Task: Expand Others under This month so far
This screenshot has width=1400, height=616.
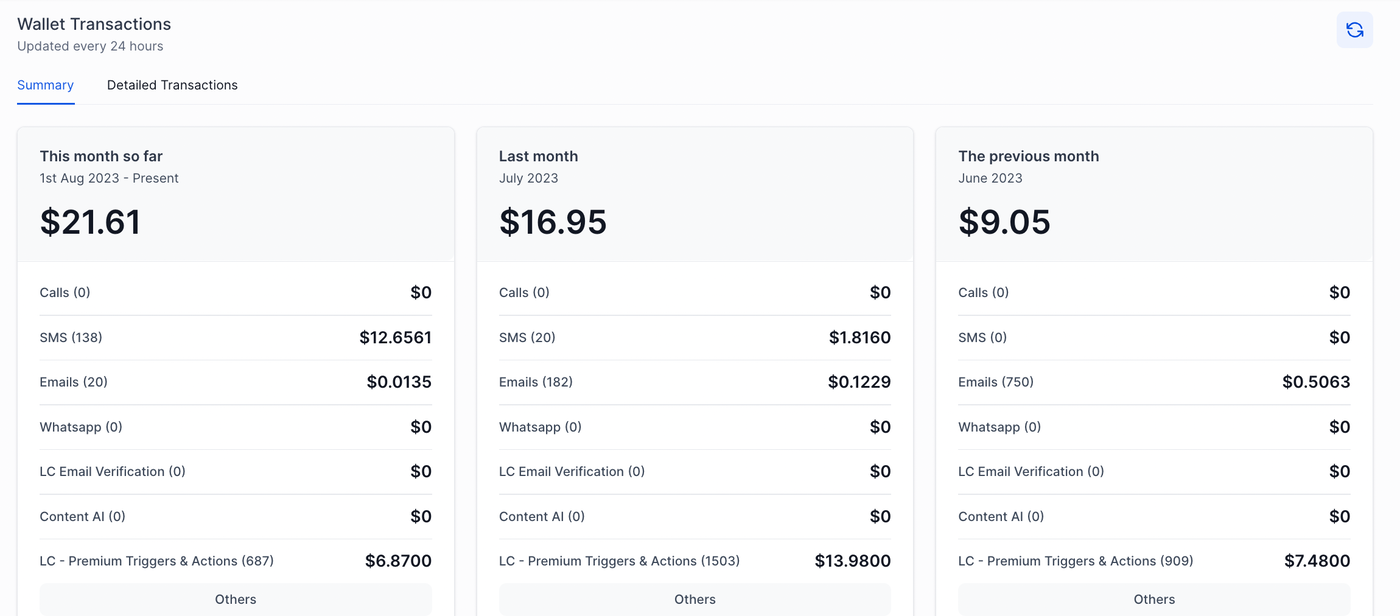Action: click(x=235, y=599)
